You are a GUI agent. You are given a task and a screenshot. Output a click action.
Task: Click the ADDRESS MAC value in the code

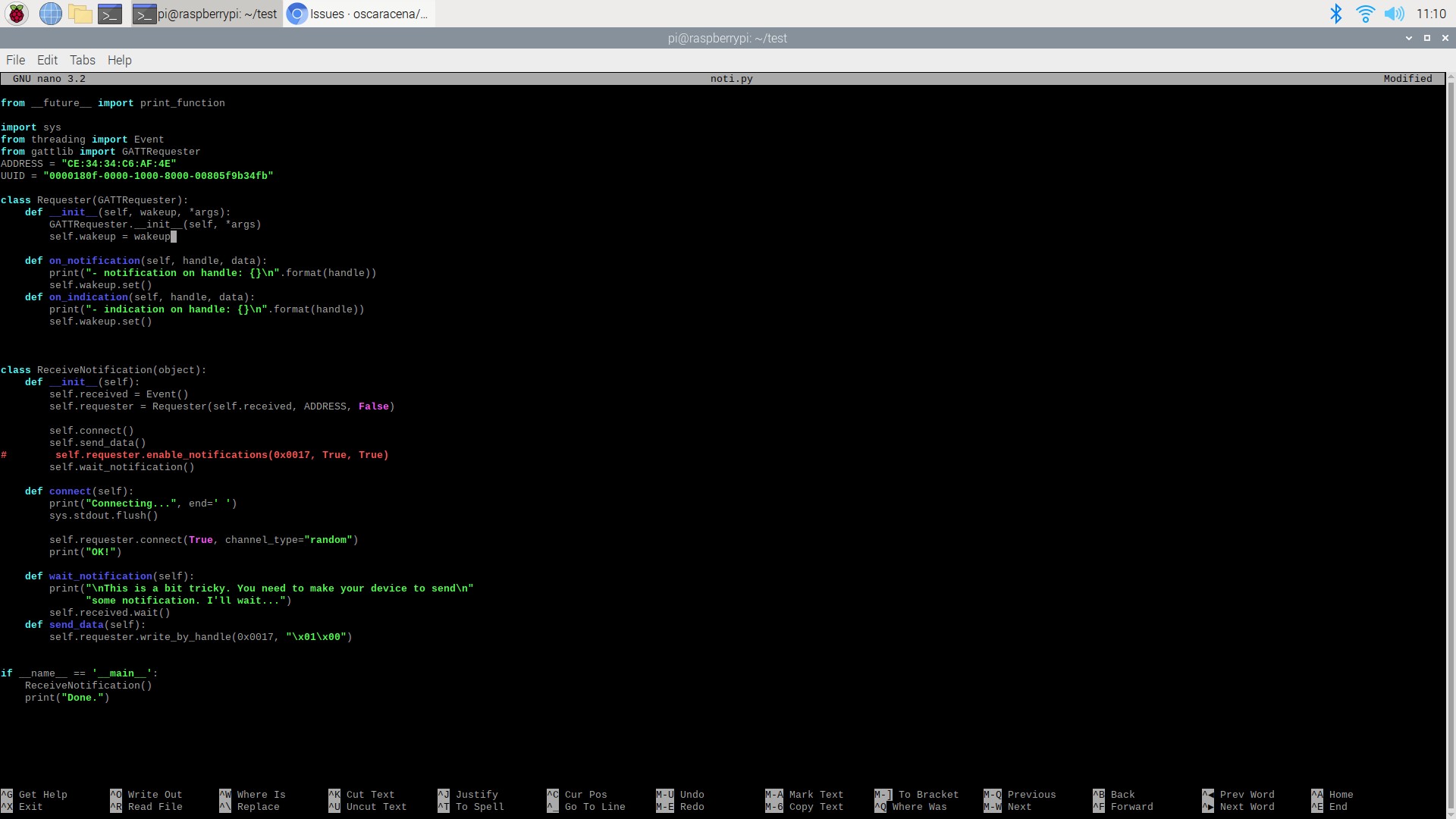click(x=118, y=164)
